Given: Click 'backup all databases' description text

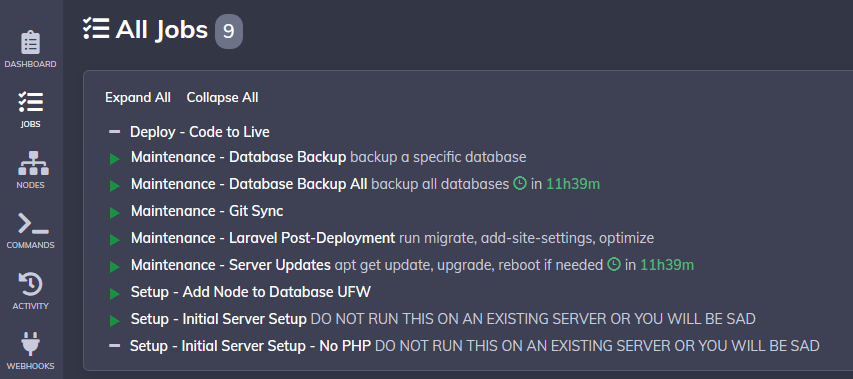Looking at the screenshot, I should pyautogui.click(x=440, y=184).
